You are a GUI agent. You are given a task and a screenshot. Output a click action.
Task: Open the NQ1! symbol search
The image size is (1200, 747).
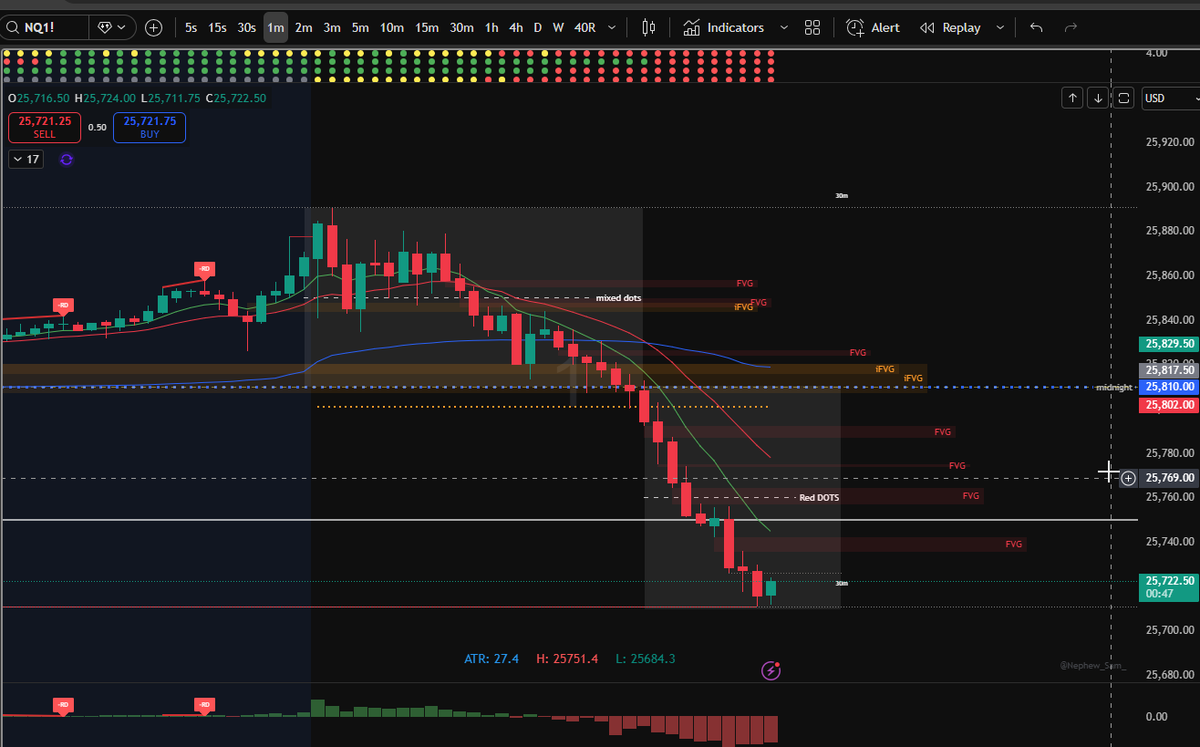[44, 28]
